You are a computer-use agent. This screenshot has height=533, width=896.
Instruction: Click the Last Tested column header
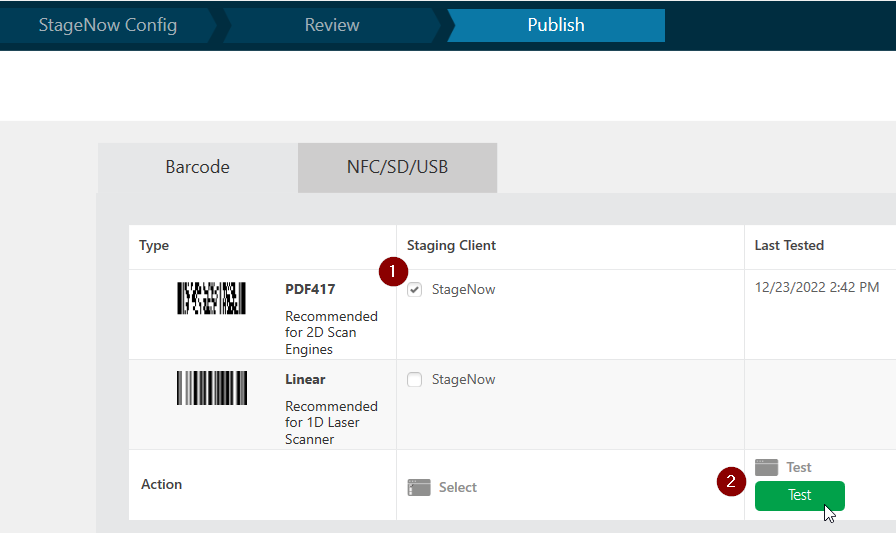point(789,245)
